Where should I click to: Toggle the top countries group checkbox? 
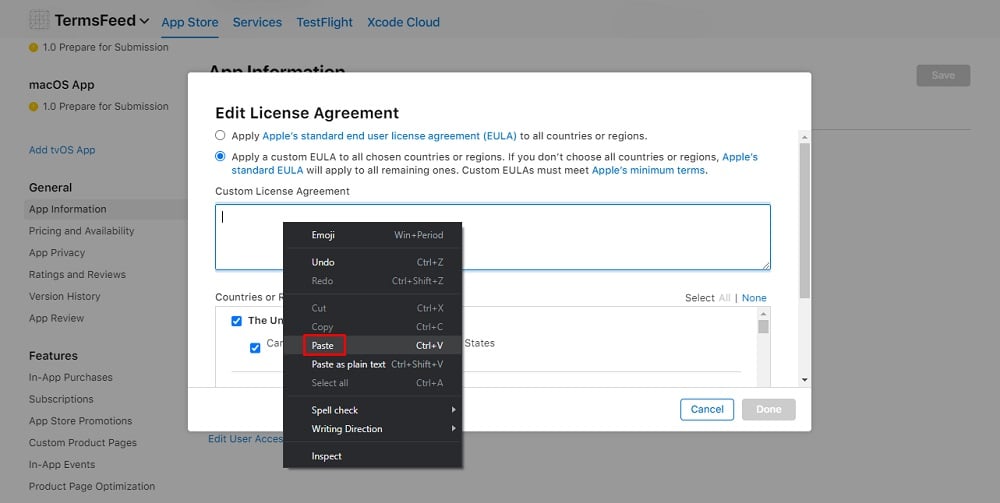237,321
